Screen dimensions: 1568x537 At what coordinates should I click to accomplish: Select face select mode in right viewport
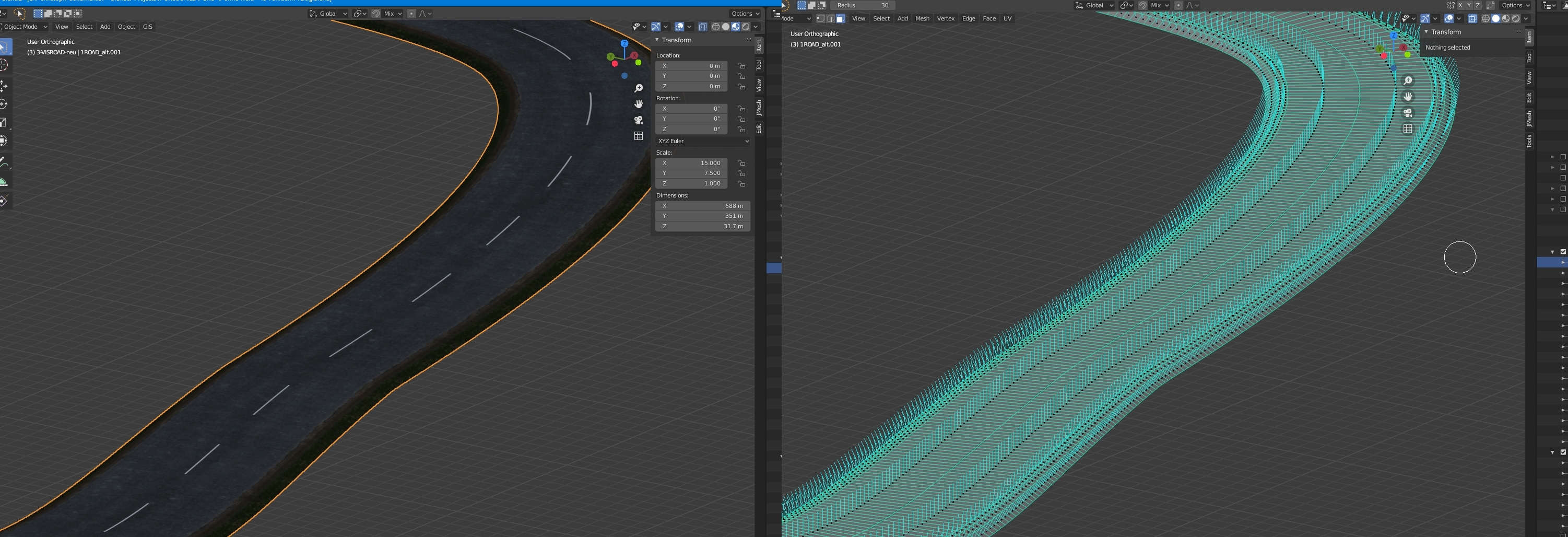click(x=840, y=18)
